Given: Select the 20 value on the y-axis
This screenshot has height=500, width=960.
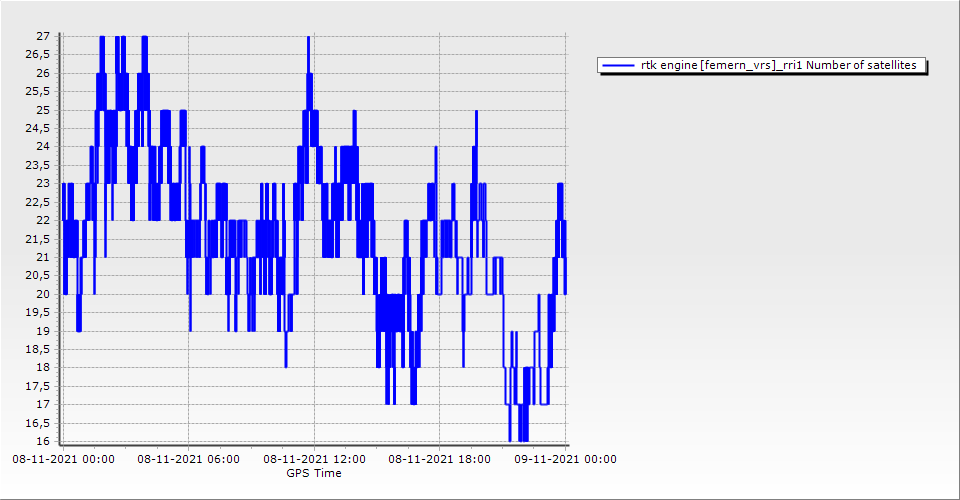Looking at the screenshot, I should tap(43, 294).
